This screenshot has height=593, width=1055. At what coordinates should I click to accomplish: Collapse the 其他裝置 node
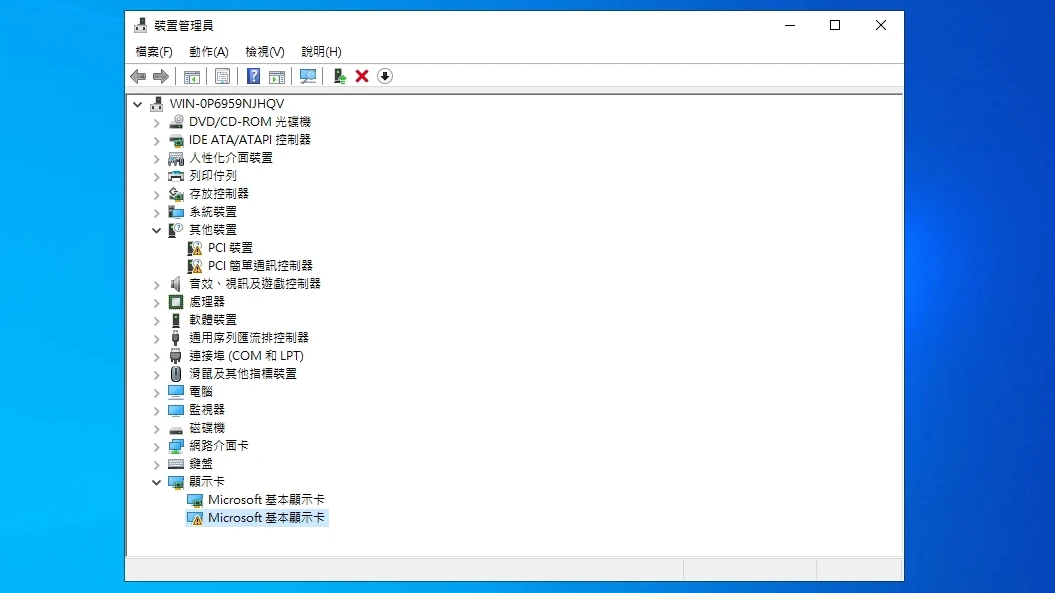point(156,230)
